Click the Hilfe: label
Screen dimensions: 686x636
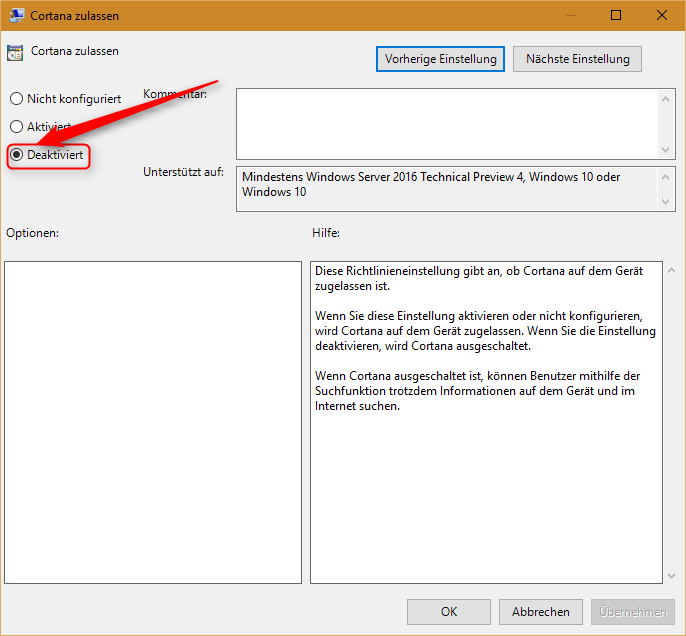coord(326,233)
